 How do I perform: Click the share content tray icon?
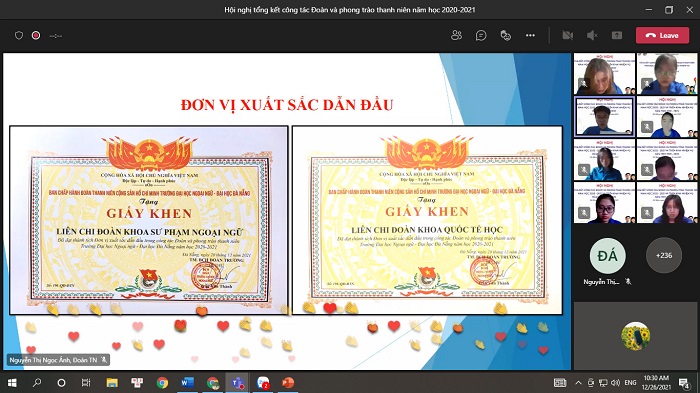(x=617, y=35)
